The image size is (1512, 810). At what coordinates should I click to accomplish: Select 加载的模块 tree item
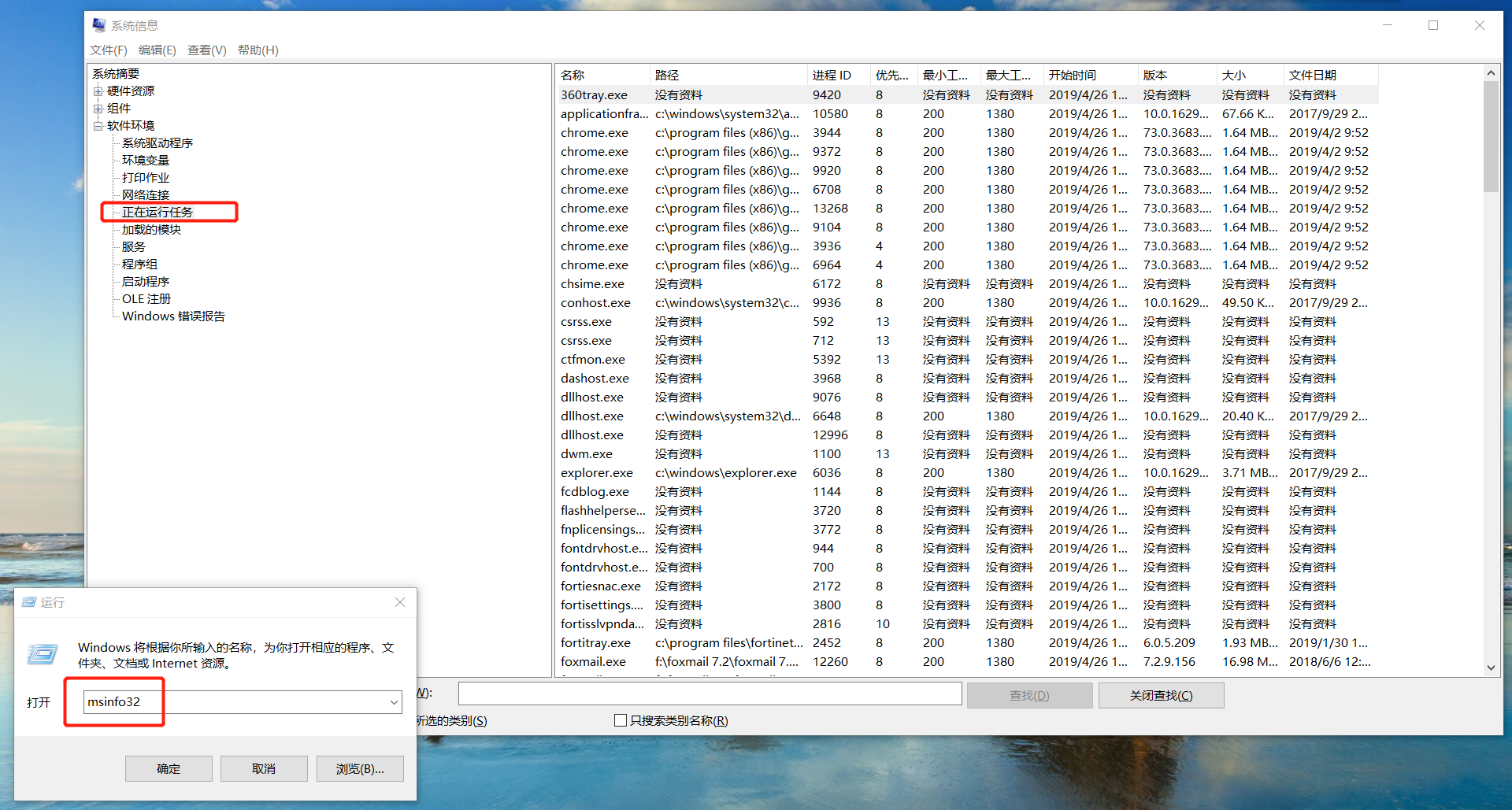[151, 230]
